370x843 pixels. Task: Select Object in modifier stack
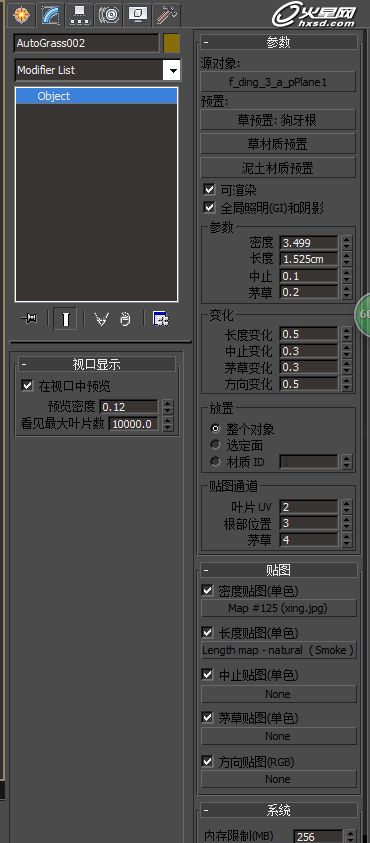point(97,96)
